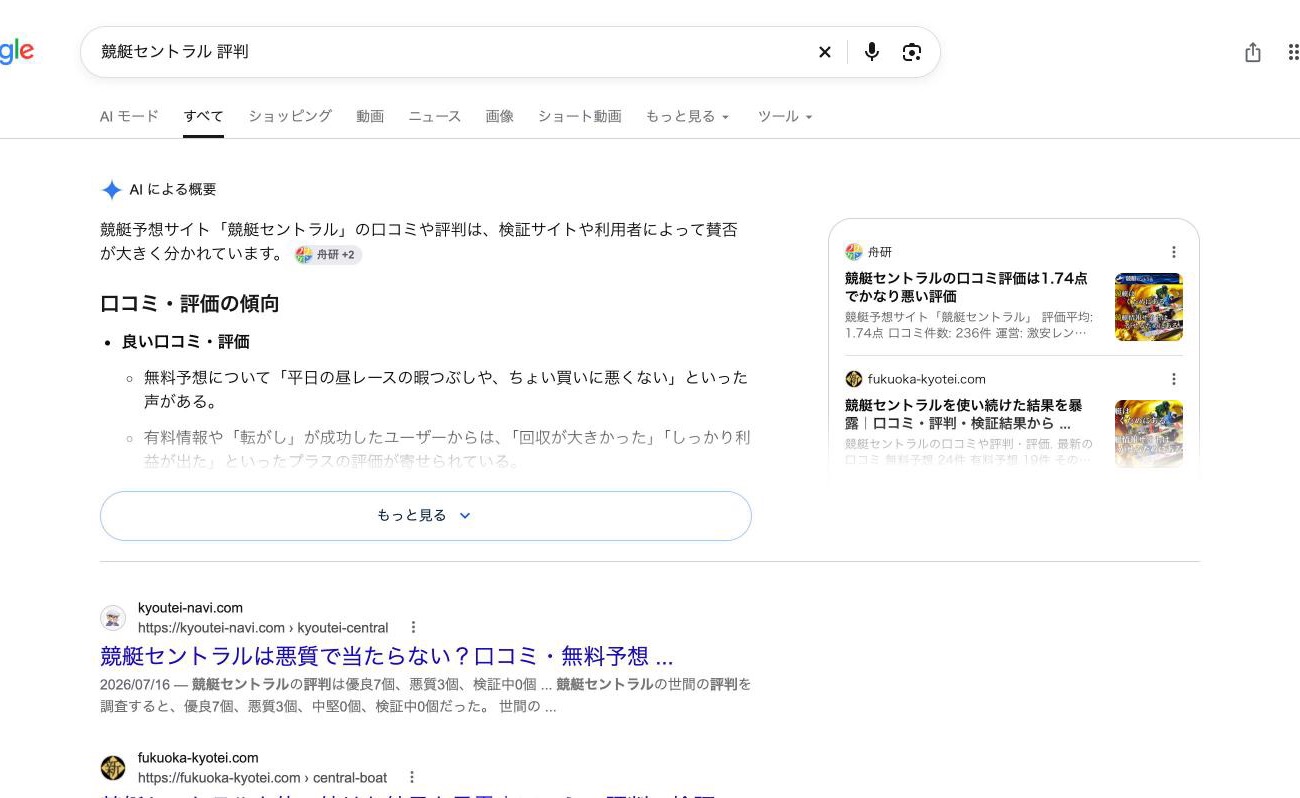Open 競艇セントラルの口コミ評価は1.74点 article

pos(966,287)
